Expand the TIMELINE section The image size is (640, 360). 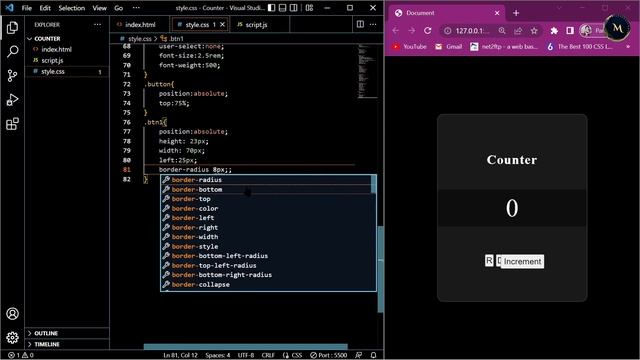tap(67, 344)
